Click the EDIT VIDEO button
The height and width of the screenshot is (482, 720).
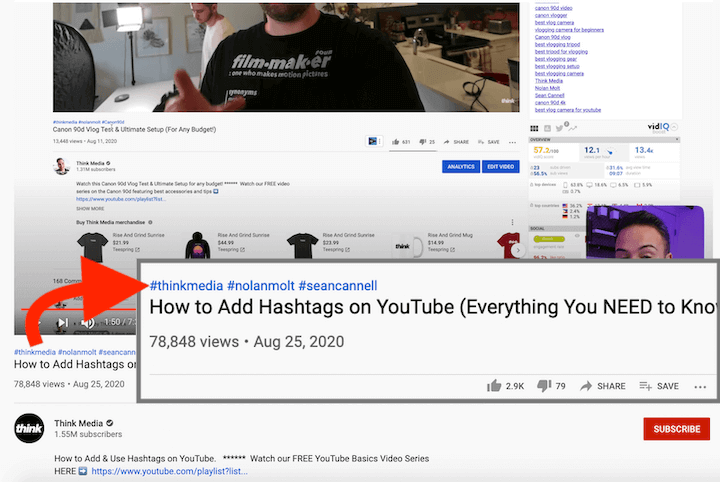pos(501,167)
